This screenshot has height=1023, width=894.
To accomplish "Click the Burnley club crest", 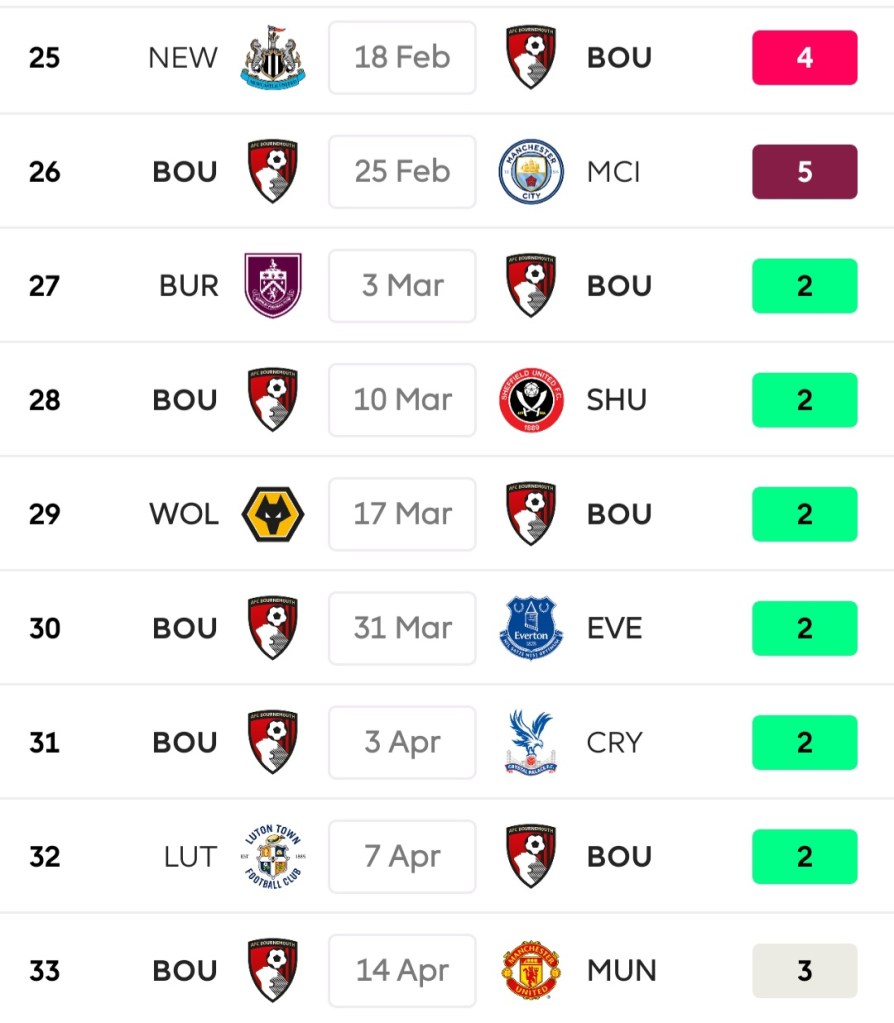I will click(273, 286).
